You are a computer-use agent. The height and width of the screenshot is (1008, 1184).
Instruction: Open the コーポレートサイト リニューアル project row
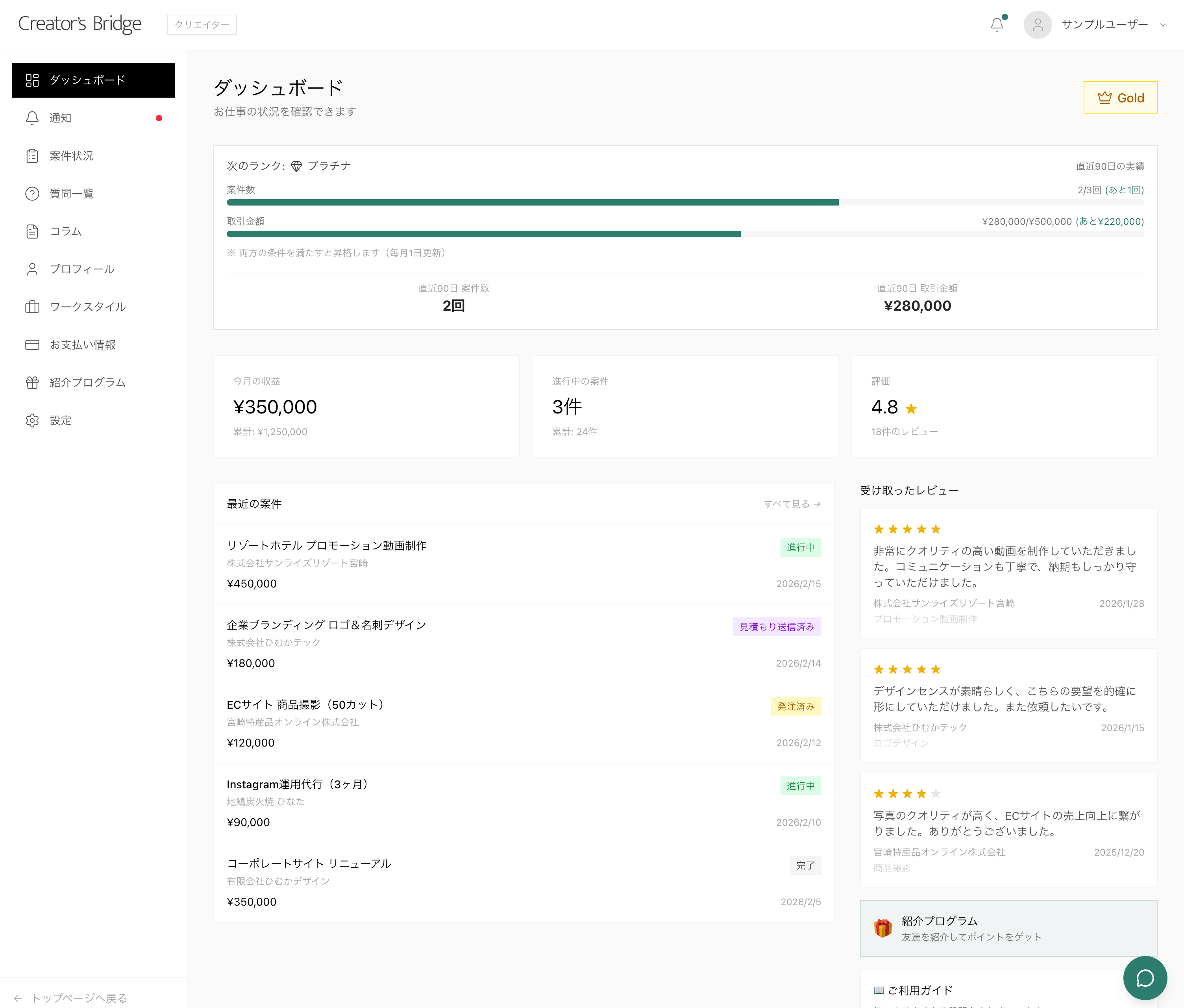coord(309,863)
